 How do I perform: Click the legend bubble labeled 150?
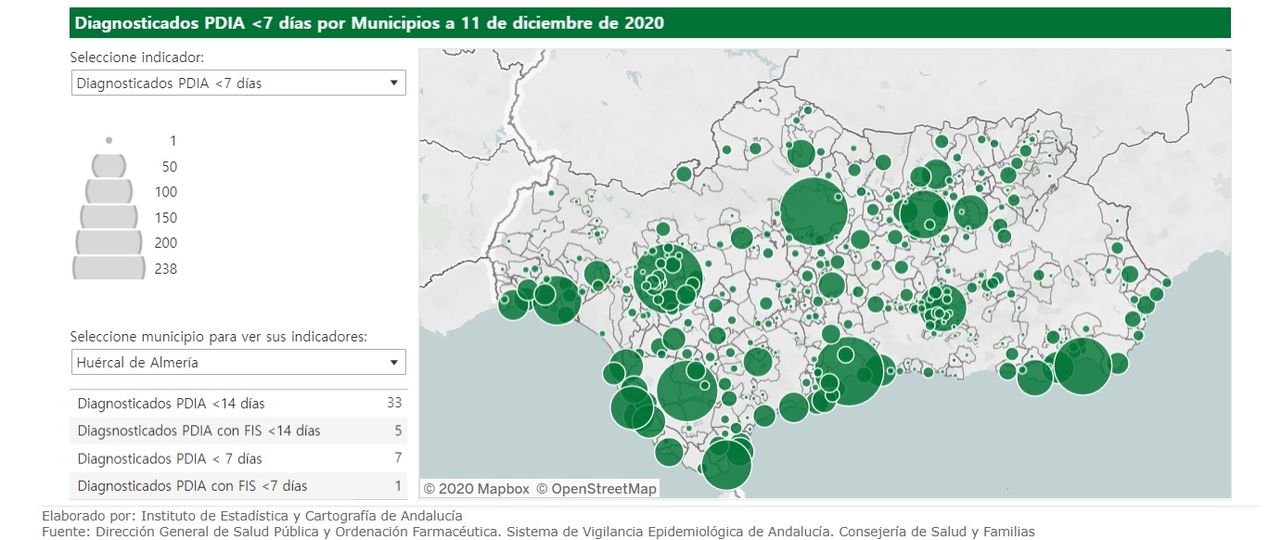(x=108, y=217)
